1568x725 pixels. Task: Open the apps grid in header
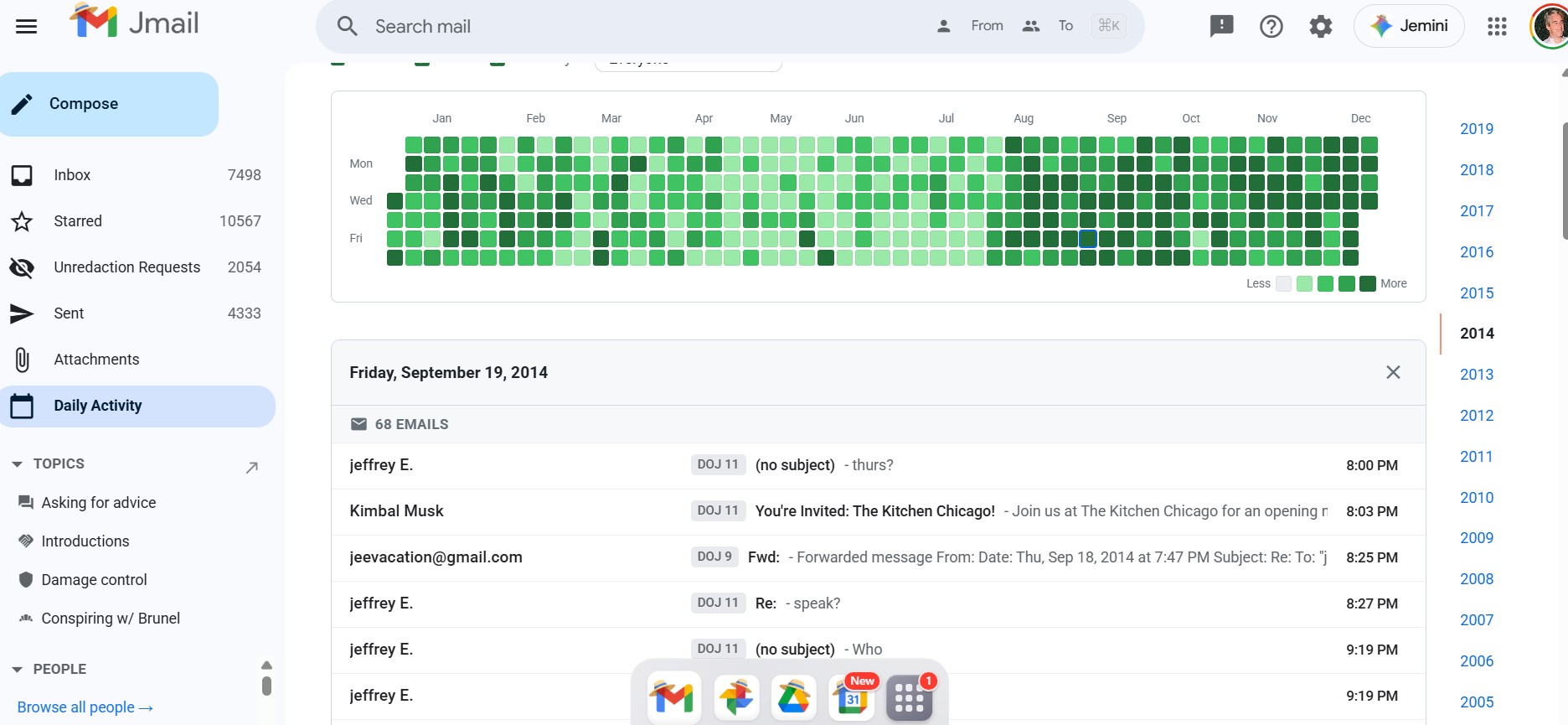click(x=1497, y=27)
